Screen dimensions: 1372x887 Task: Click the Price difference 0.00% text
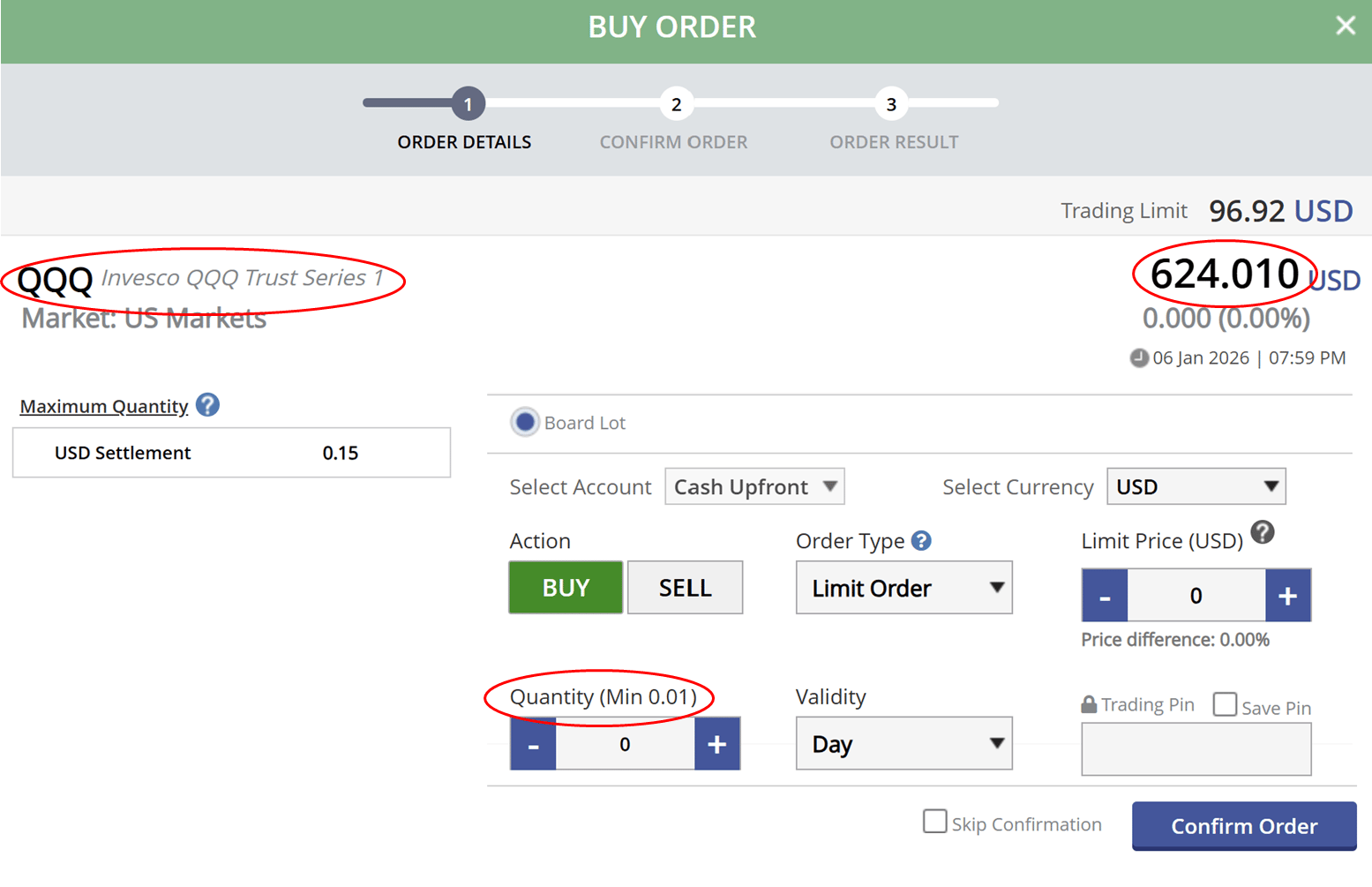(x=1175, y=640)
